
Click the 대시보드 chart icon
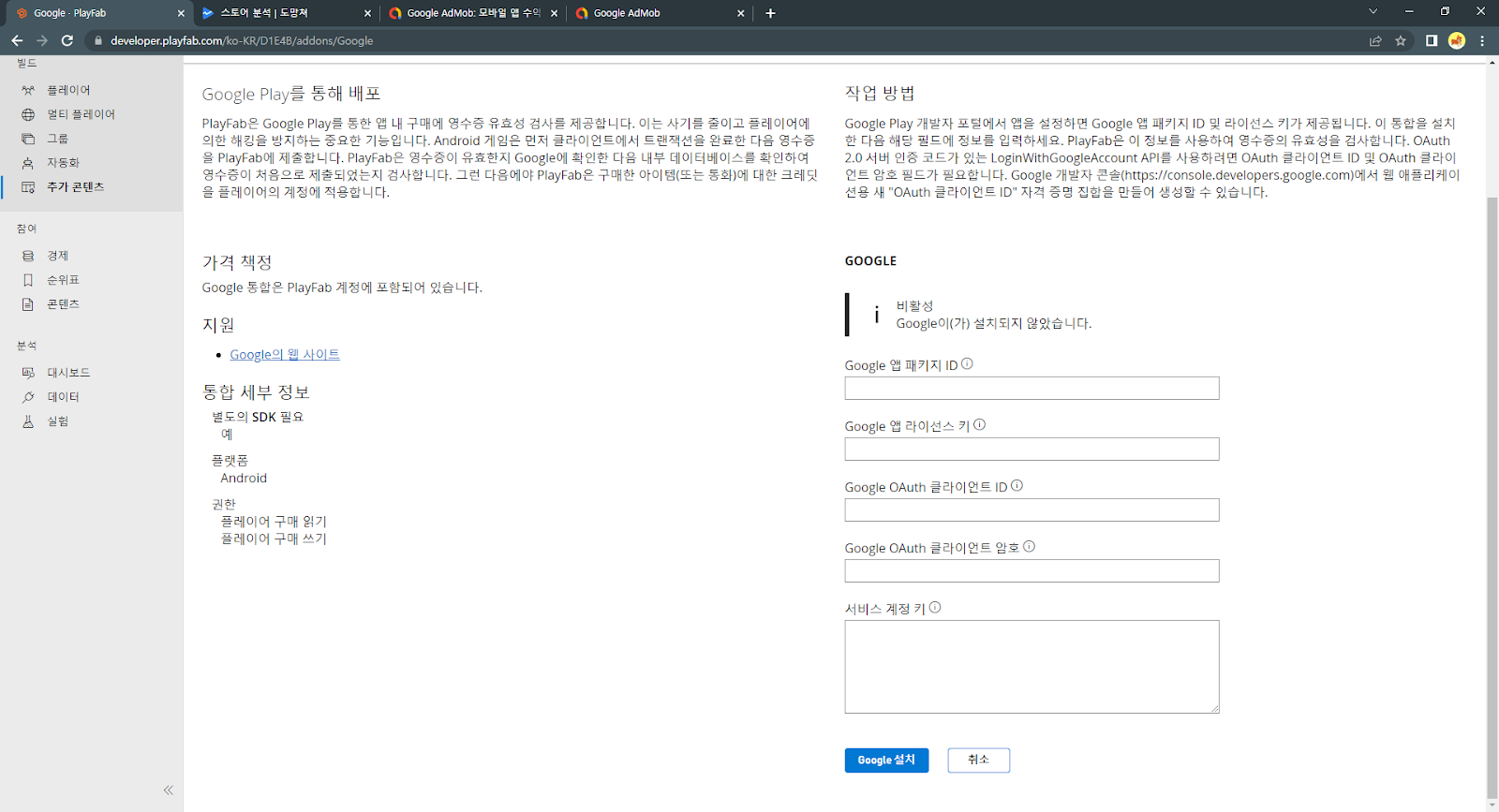(28, 373)
